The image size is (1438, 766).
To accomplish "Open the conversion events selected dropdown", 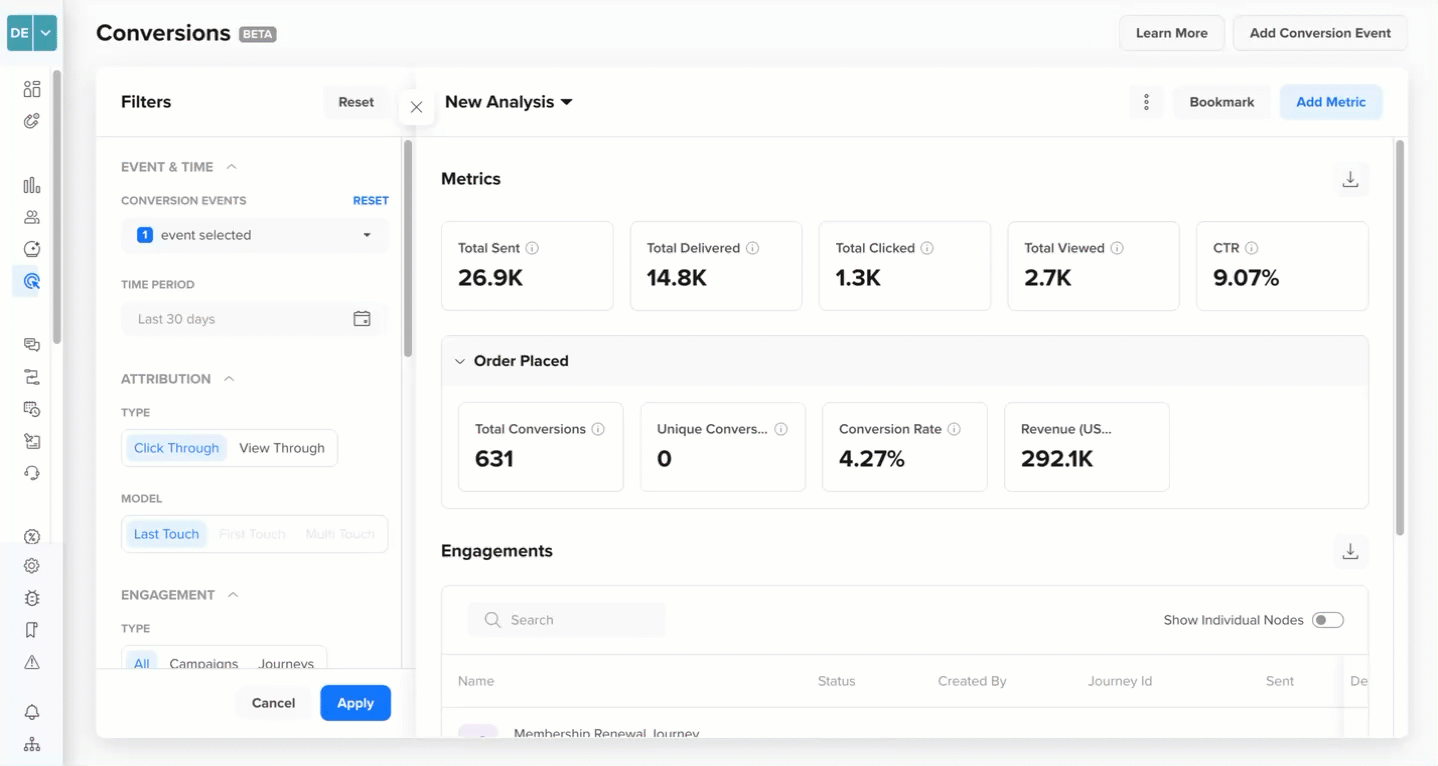I will tap(254, 235).
